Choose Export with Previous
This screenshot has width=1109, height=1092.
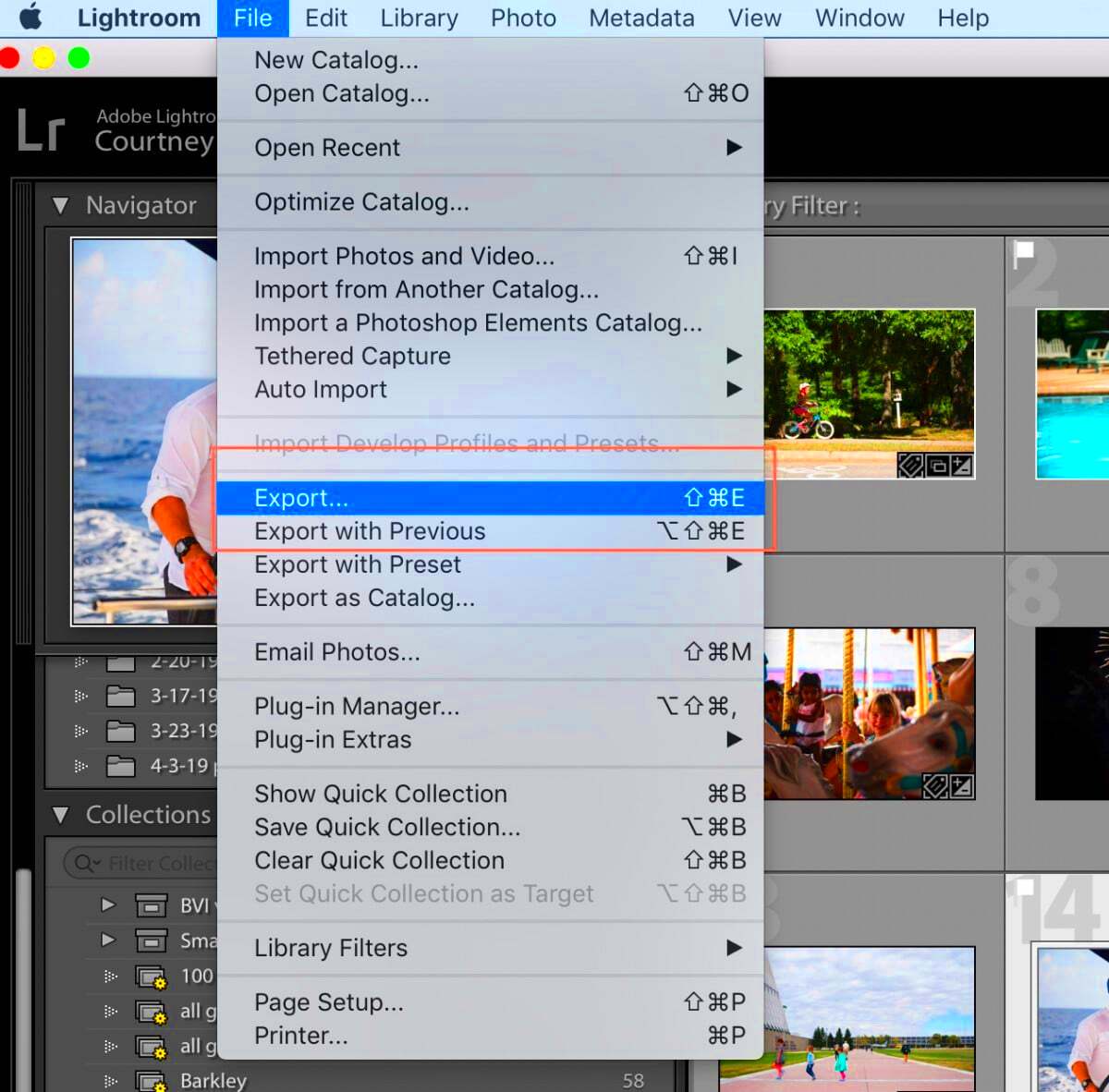[x=491, y=531]
